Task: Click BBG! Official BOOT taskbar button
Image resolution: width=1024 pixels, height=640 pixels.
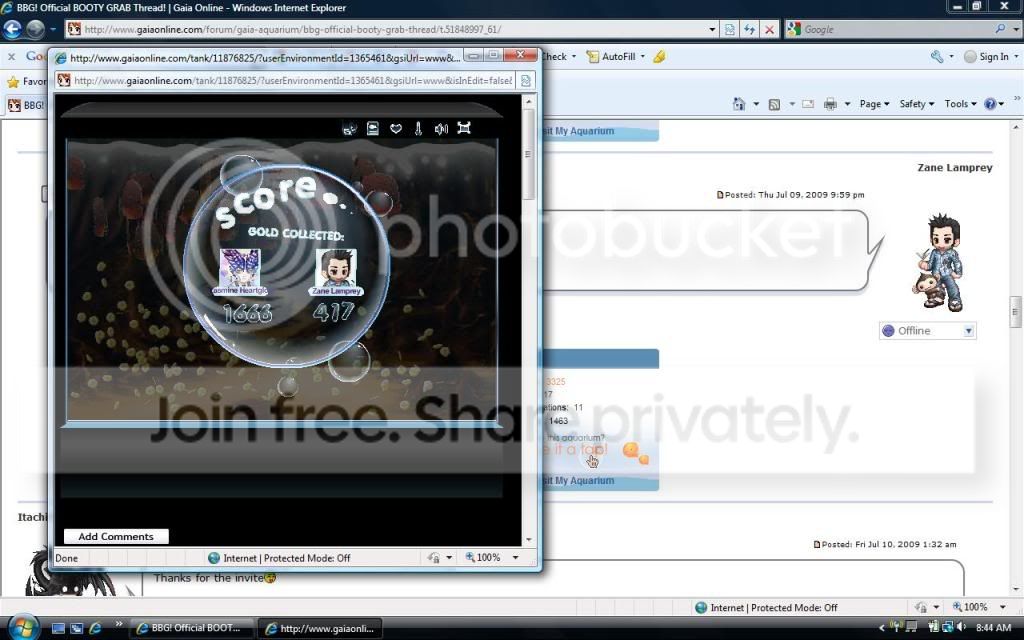Action: 189,628
